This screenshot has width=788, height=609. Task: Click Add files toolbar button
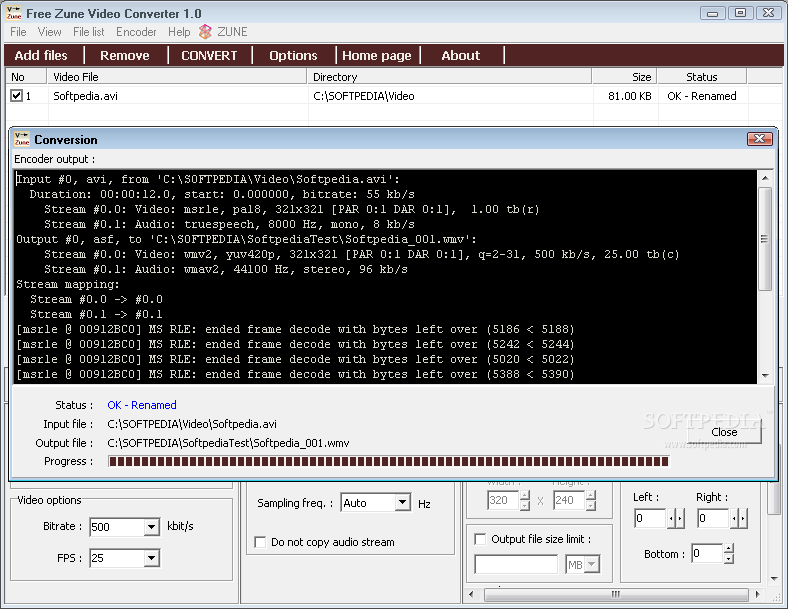[x=41, y=55]
